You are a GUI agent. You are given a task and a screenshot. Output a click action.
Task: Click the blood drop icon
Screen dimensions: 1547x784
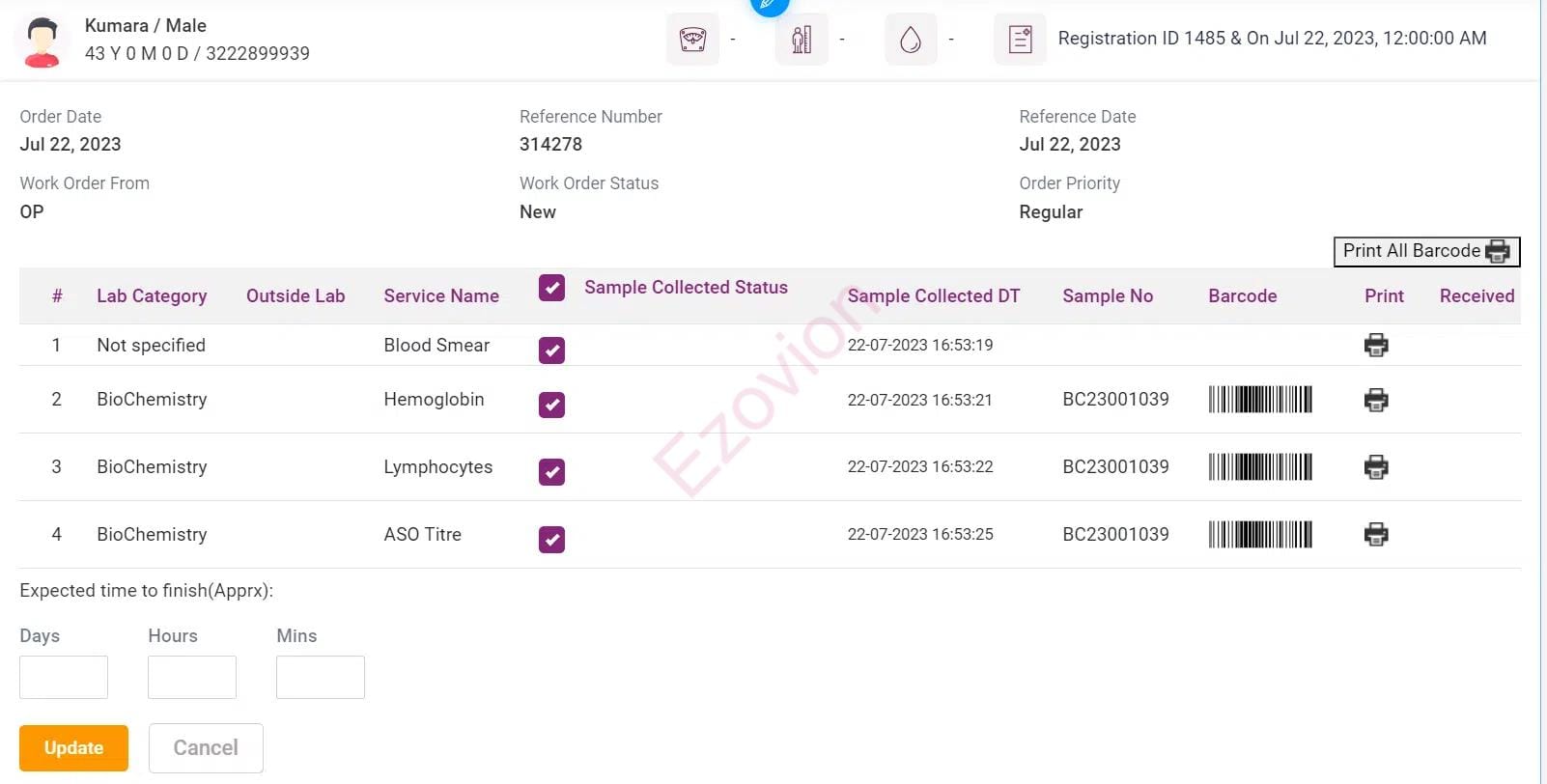tap(911, 40)
